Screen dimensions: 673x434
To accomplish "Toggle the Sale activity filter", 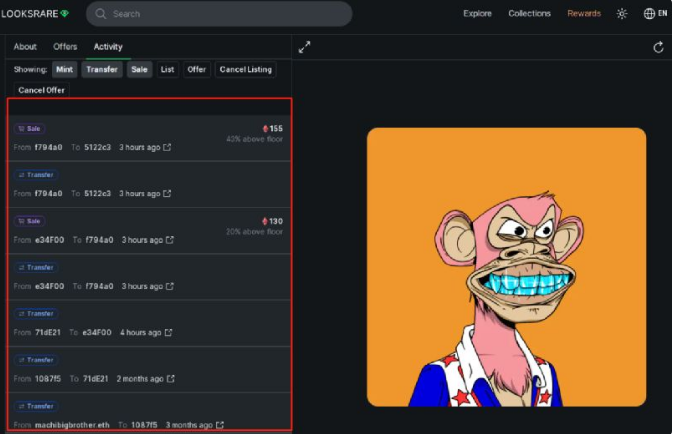I will [139, 70].
